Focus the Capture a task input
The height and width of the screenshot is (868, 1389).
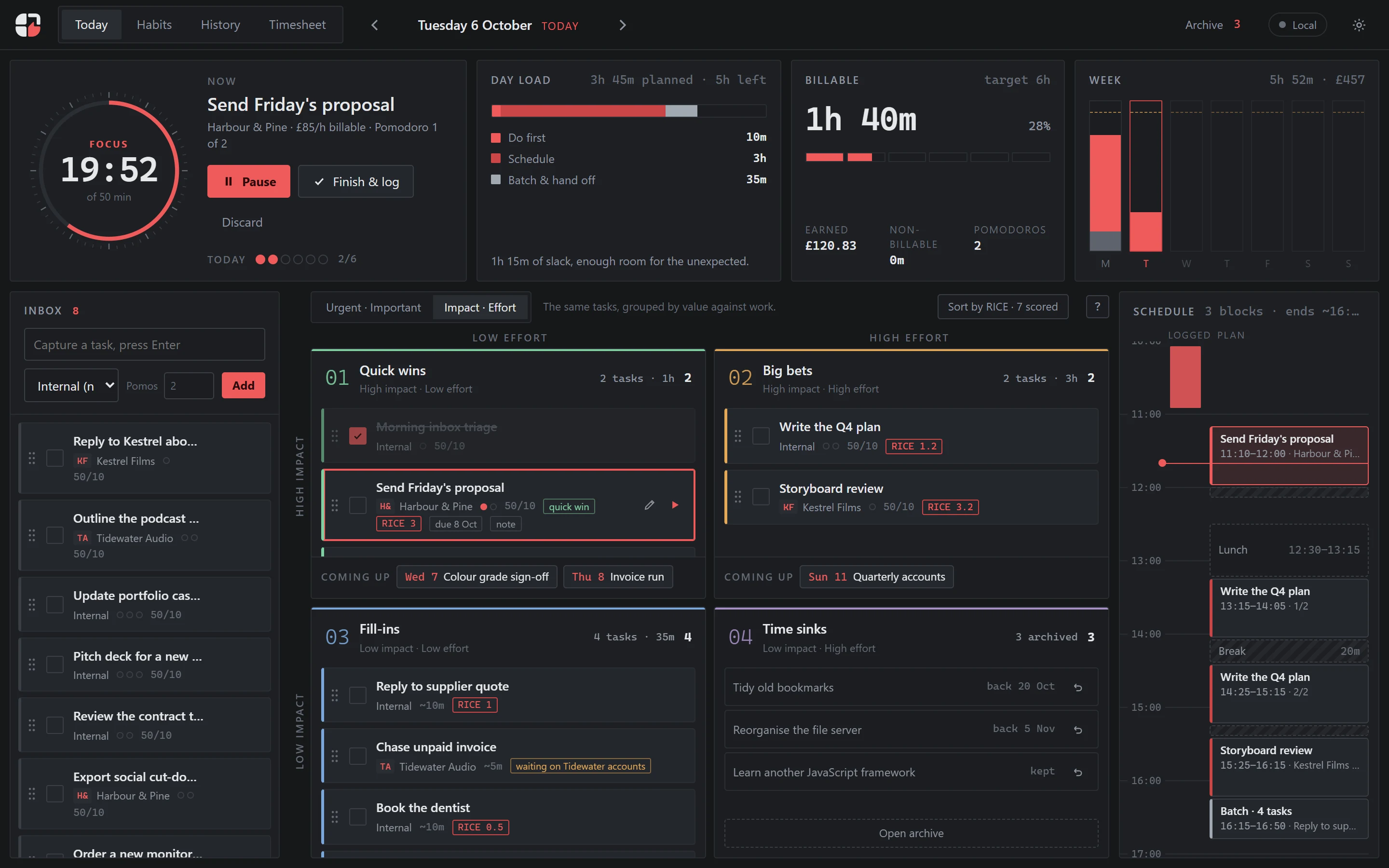(145, 344)
